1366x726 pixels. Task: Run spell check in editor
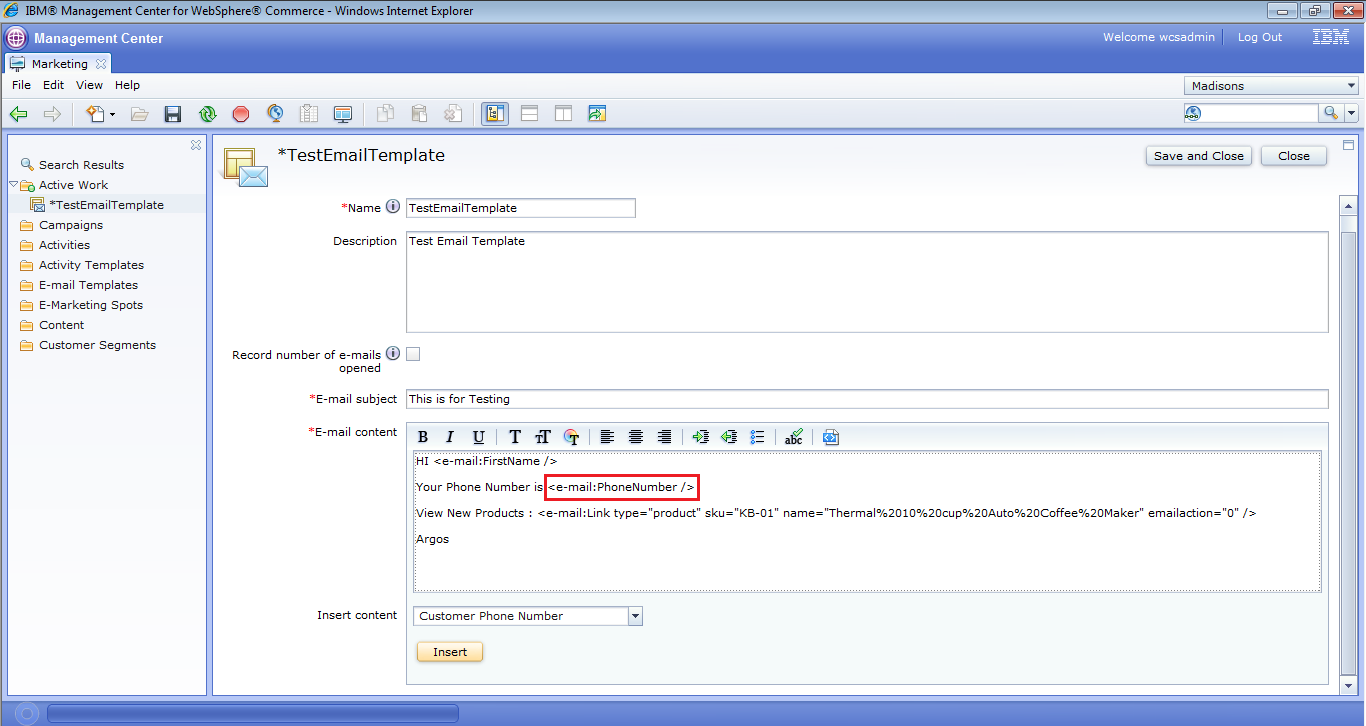point(794,437)
